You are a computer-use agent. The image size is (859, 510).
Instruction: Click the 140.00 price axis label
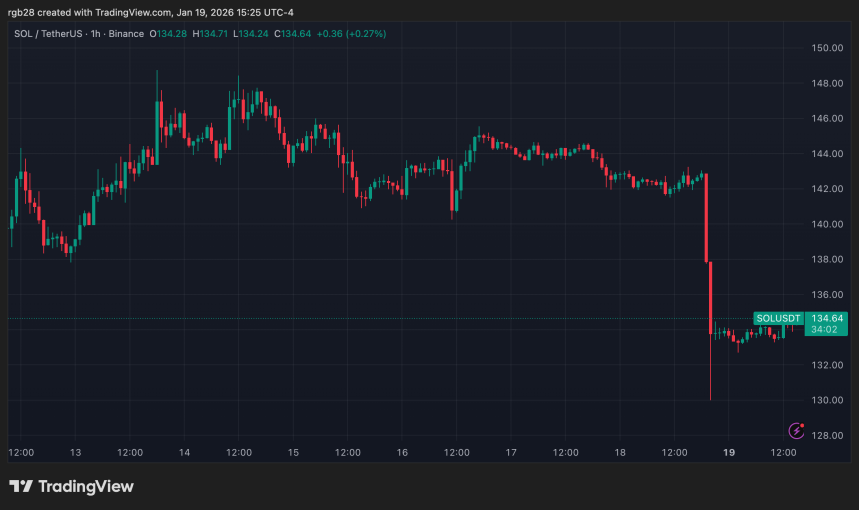click(x=826, y=224)
